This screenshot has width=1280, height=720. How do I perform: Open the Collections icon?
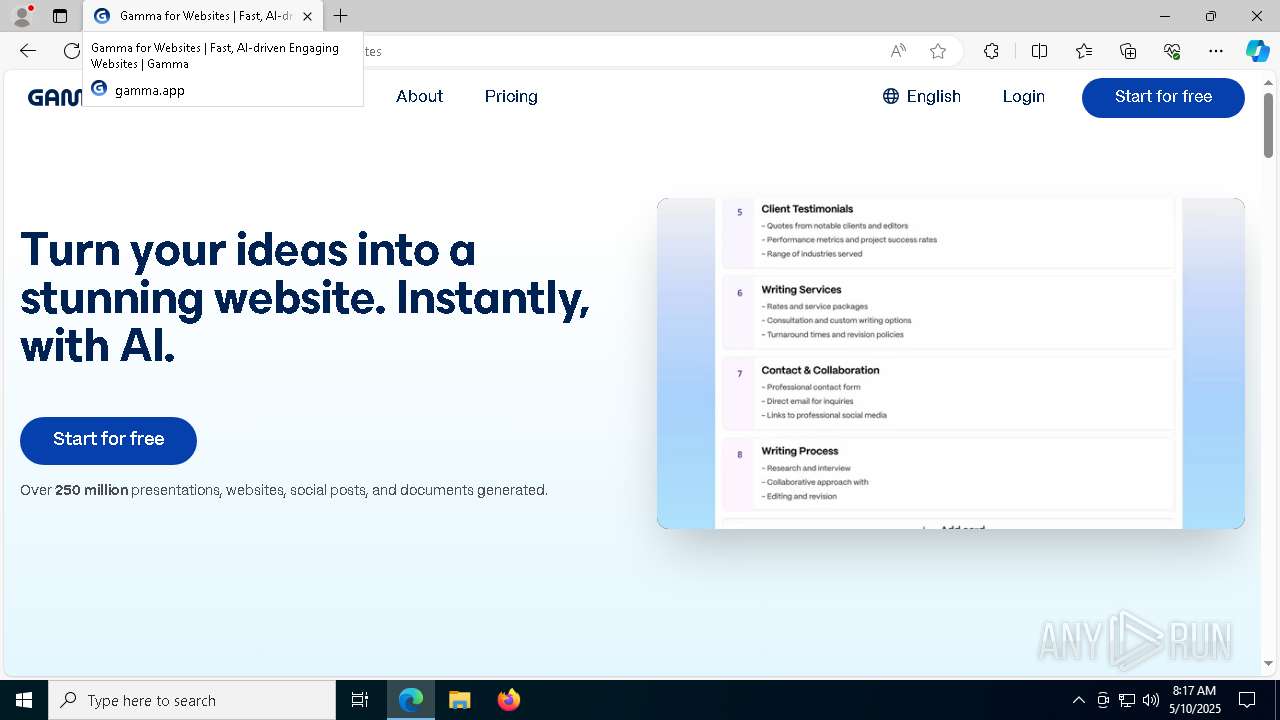pyautogui.click(x=1128, y=51)
